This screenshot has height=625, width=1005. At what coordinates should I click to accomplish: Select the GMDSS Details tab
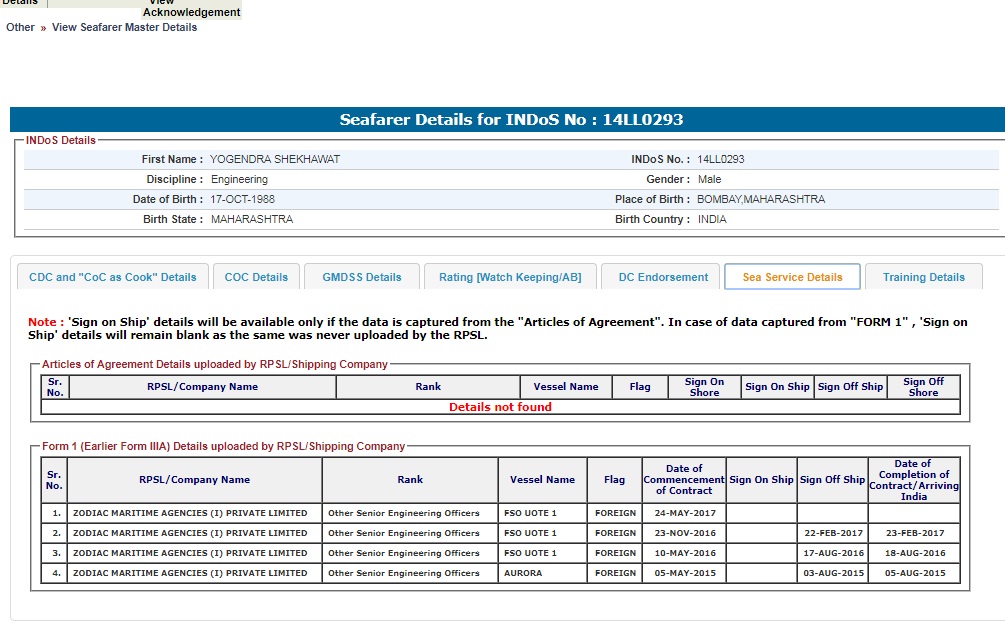(x=362, y=277)
